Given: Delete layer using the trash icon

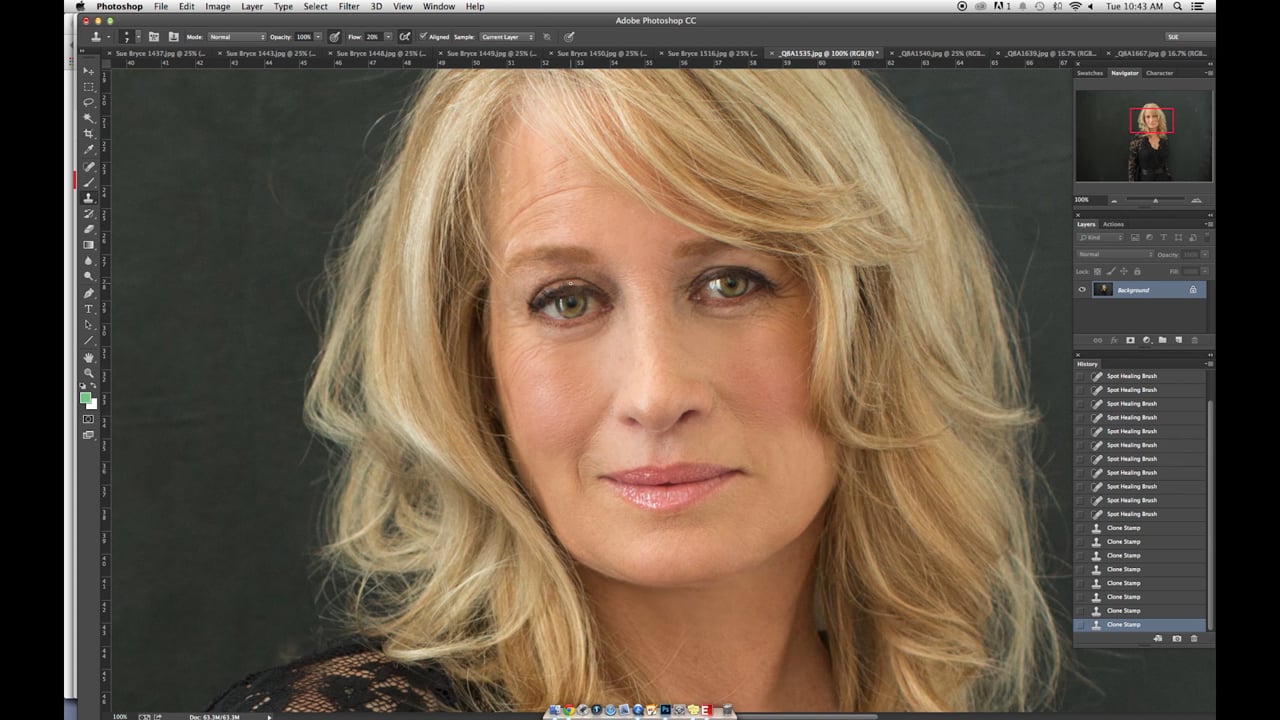Looking at the screenshot, I should click(1194, 340).
